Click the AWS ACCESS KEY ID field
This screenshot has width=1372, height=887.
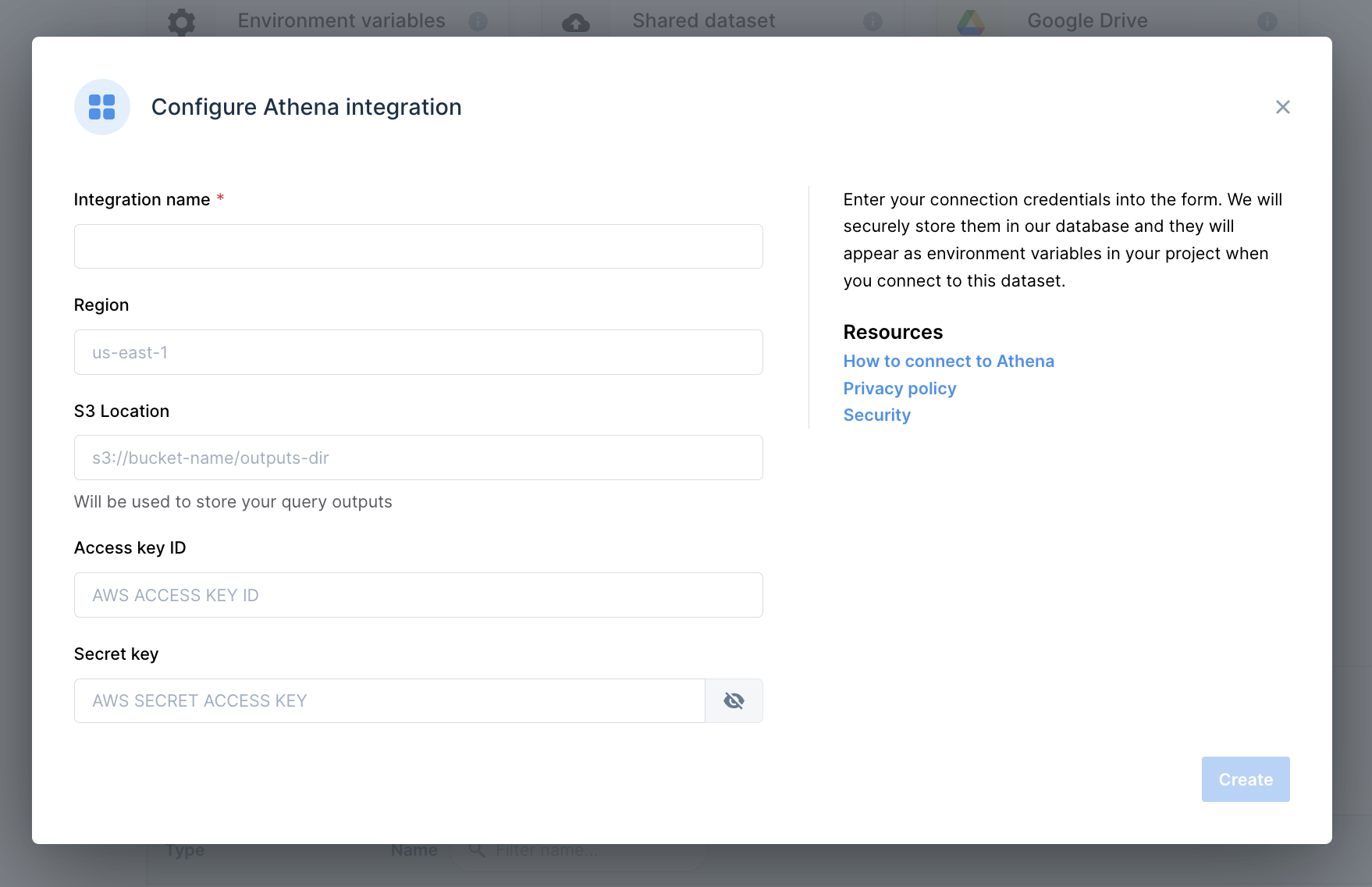[x=418, y=595]
